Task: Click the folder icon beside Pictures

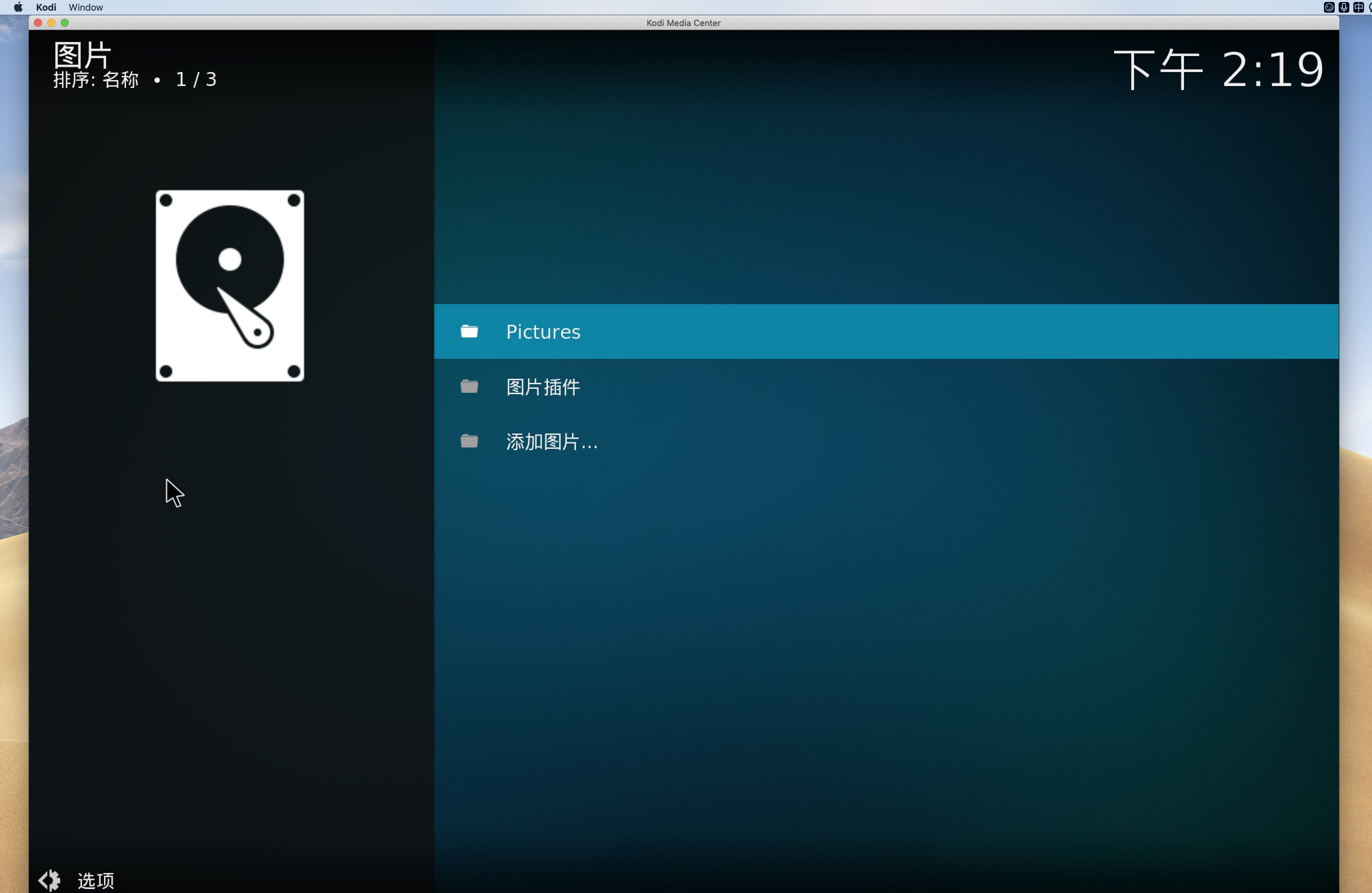Action: (469, 331)
